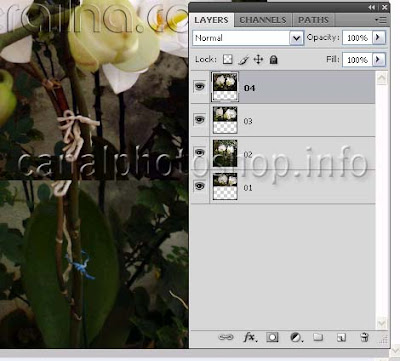Viewport: 400px width, 361px height.
Task: Click the Opacity 100% value field
Action: pyautogui.click(x=357, y=38)
